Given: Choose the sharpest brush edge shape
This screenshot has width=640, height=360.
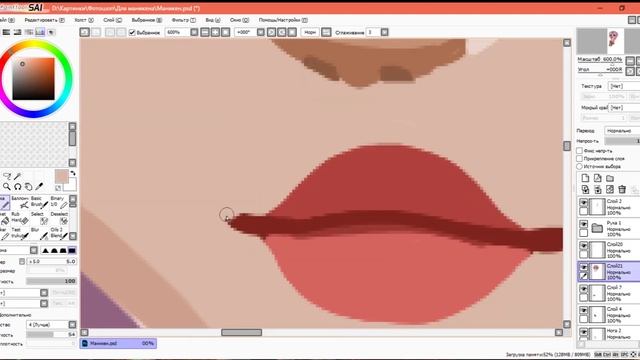Looking at the screenshot, I should 45,250.
